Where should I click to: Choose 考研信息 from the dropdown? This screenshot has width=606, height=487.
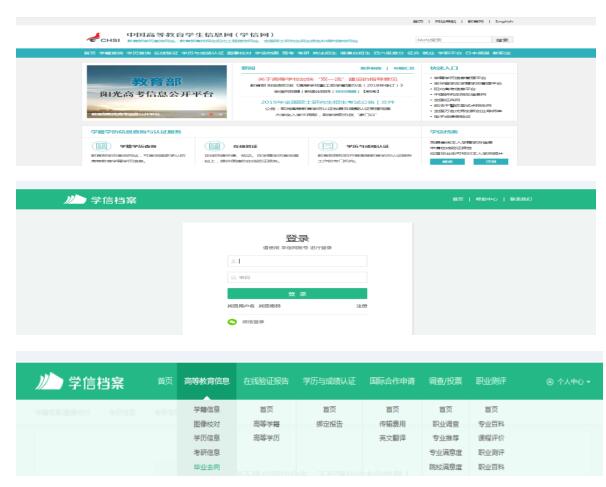207,452
